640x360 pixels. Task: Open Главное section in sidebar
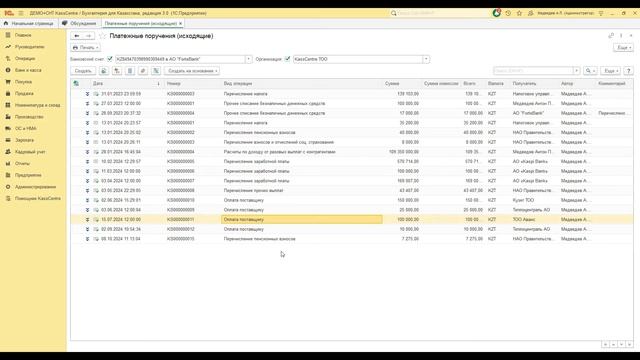(23, 35)
